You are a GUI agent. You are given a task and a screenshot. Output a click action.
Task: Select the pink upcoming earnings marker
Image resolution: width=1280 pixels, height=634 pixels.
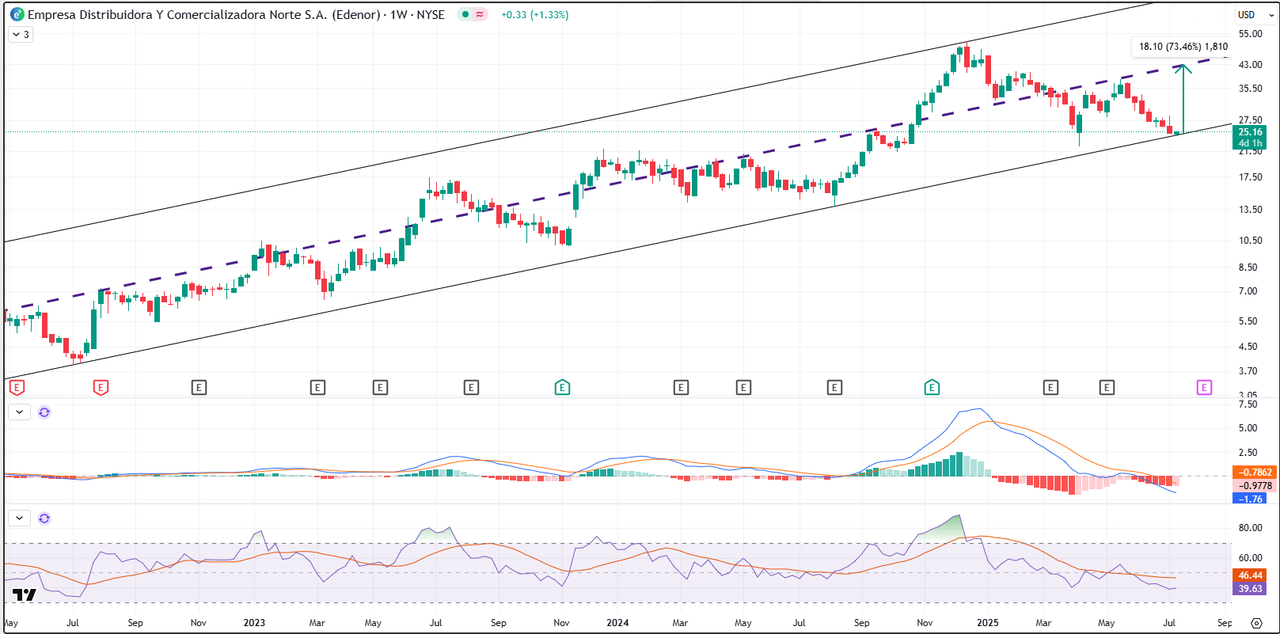[x=1204, y=387]
